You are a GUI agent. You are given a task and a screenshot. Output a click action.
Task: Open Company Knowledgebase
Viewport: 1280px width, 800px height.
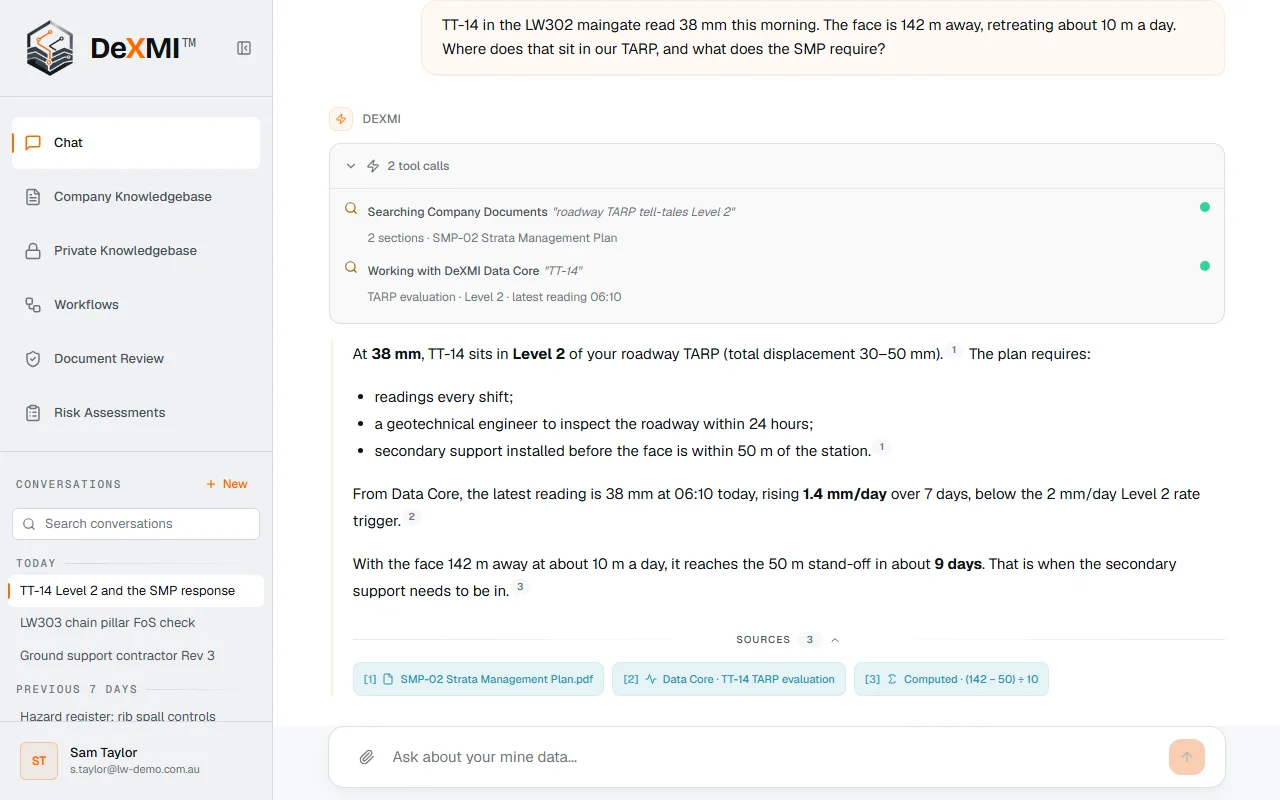(136, 197)
